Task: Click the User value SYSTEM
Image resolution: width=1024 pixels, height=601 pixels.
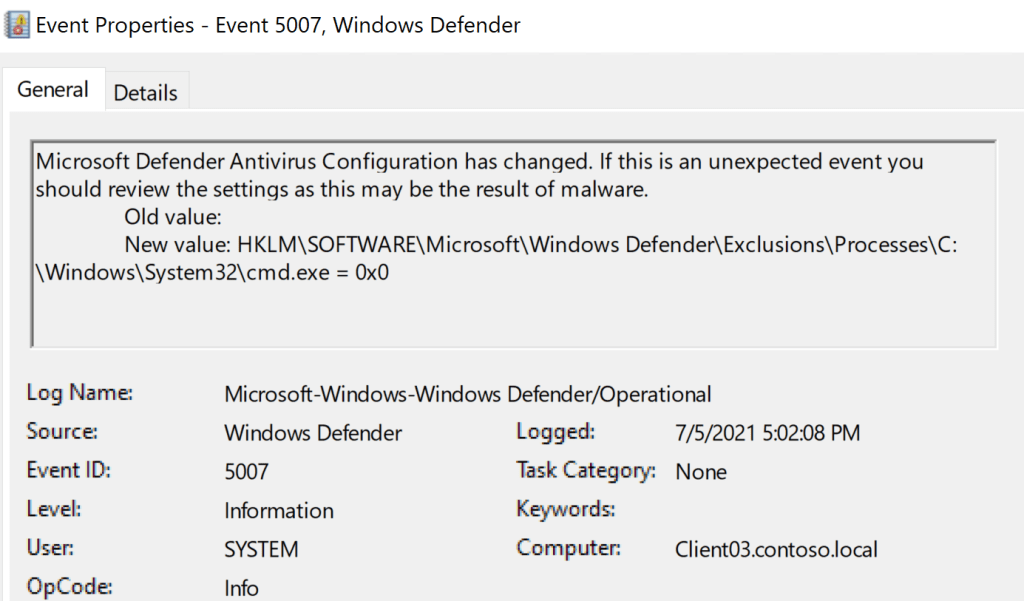Action: click(x=261, y=549)
